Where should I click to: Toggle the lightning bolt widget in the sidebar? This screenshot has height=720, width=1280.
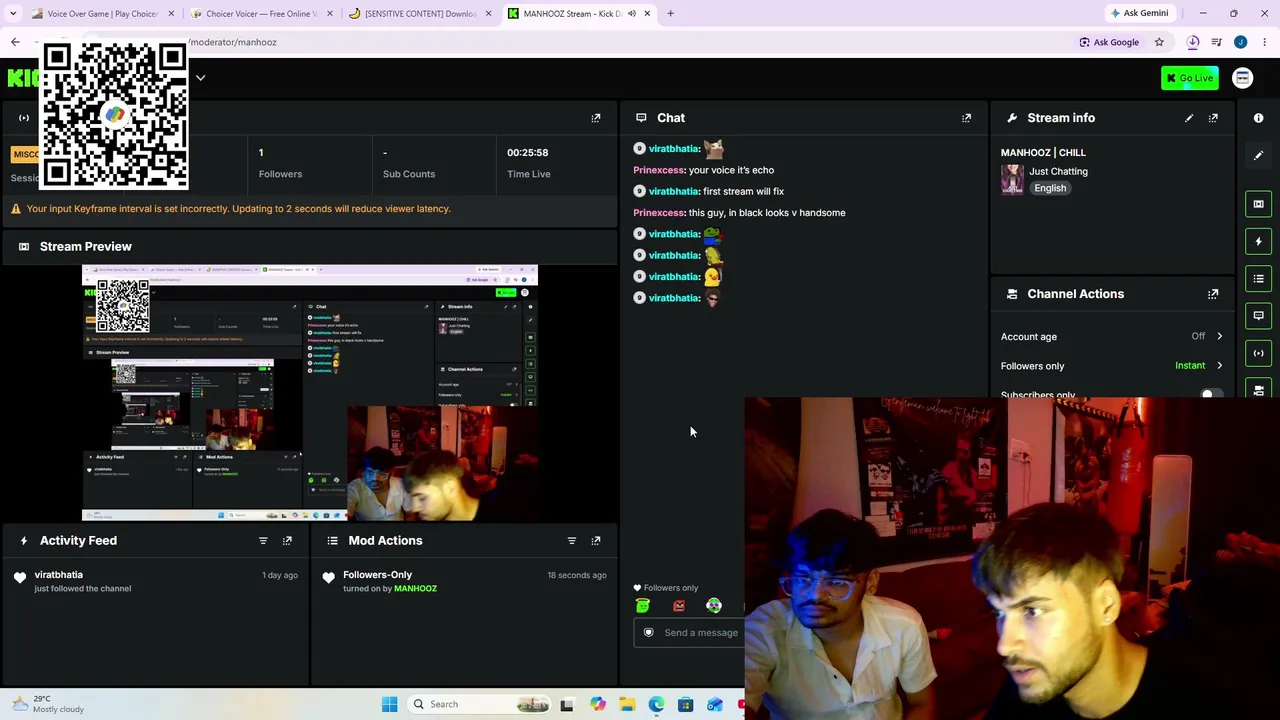pyautogui.click(x=1259, y=241)
